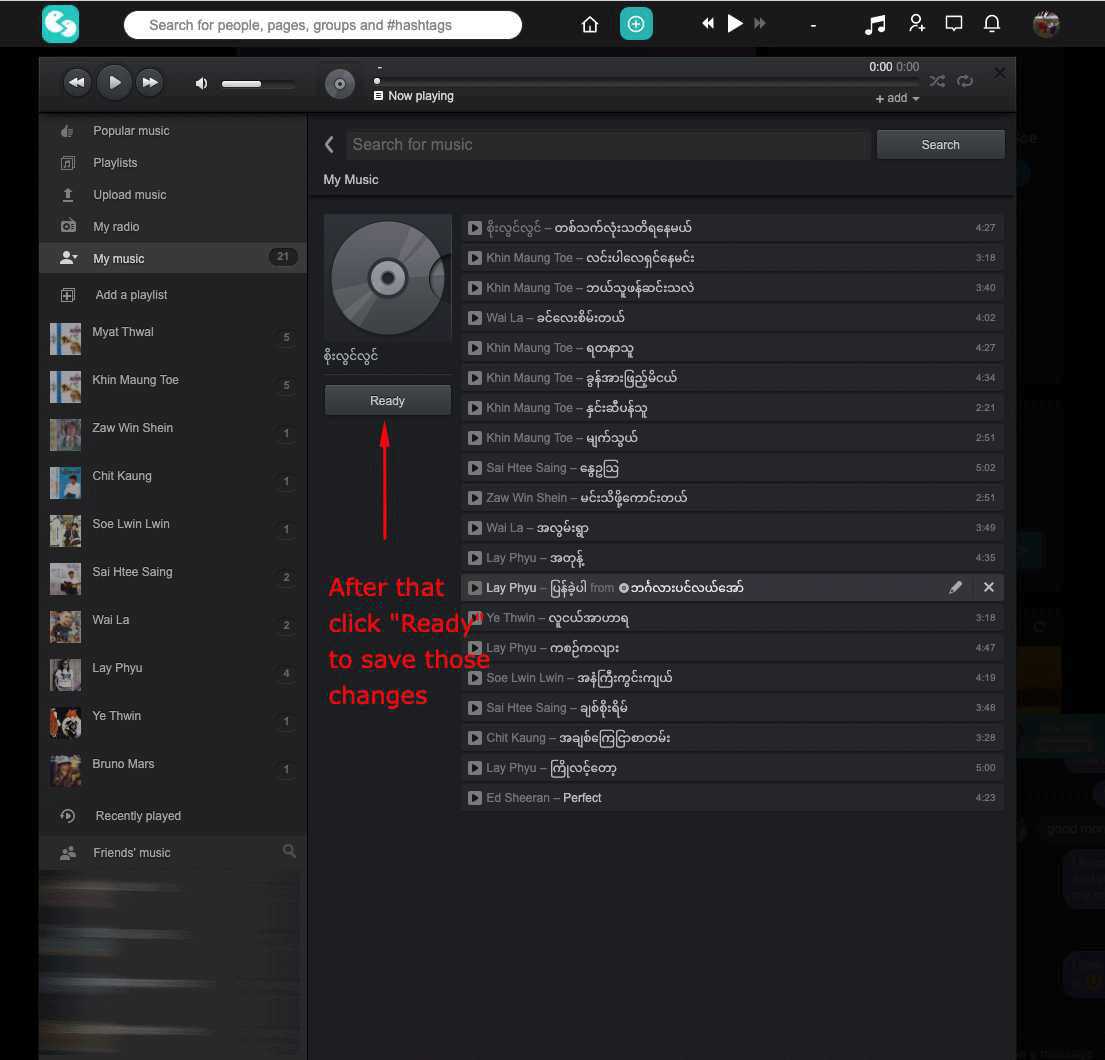
Task: Open friend requests icon in header
Action: 916,24
